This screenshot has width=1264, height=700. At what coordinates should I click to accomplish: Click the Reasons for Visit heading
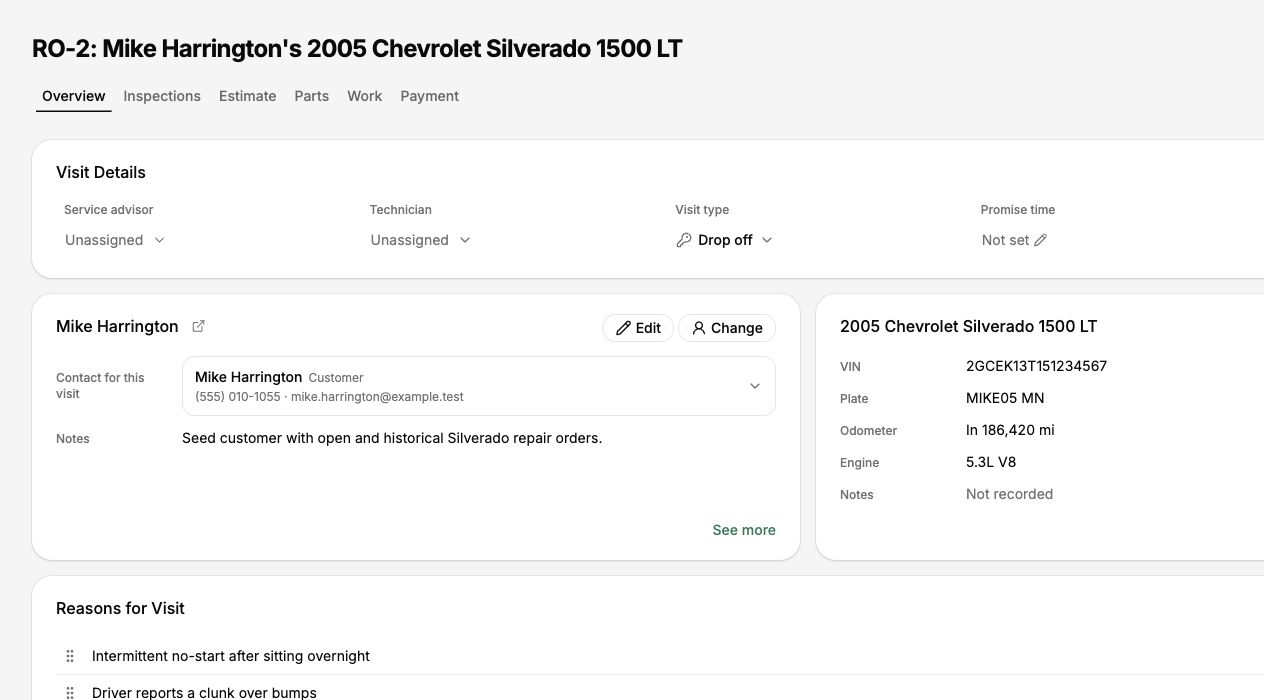[120, 608]
